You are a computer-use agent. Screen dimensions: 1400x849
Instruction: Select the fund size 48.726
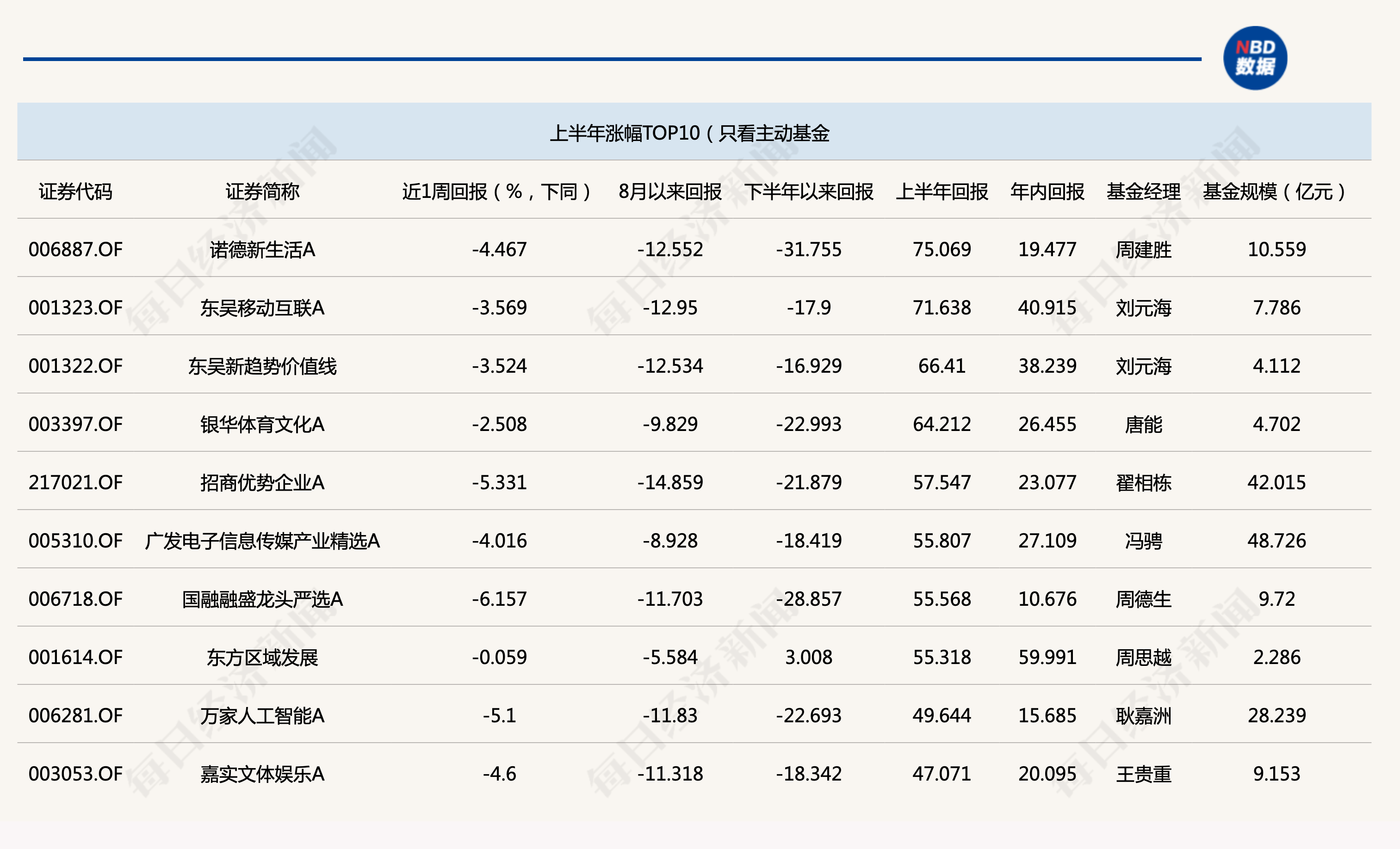pyautogui.click(x=1277, y=541)
